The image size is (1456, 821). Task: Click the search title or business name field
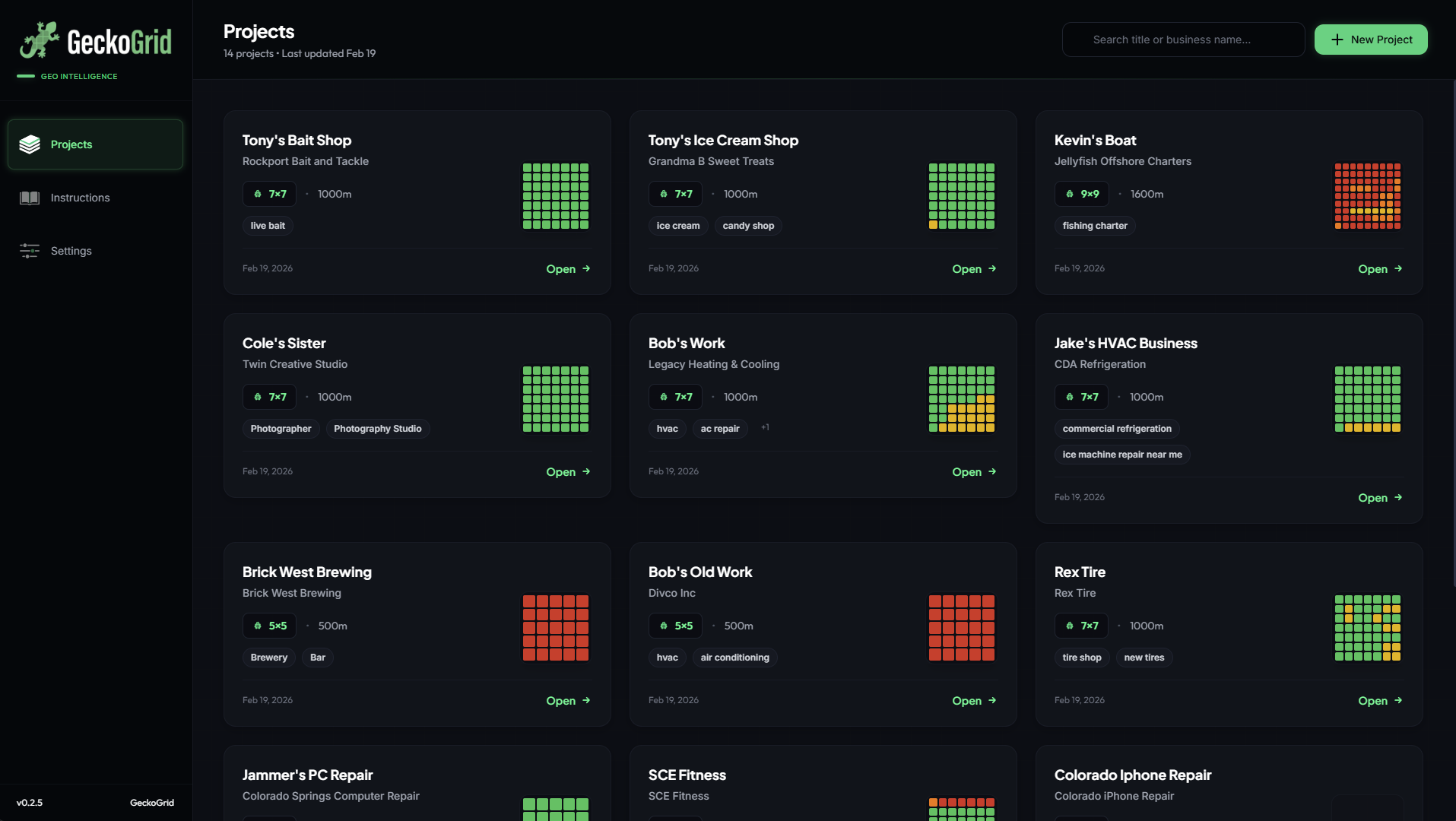[1183, 39]
